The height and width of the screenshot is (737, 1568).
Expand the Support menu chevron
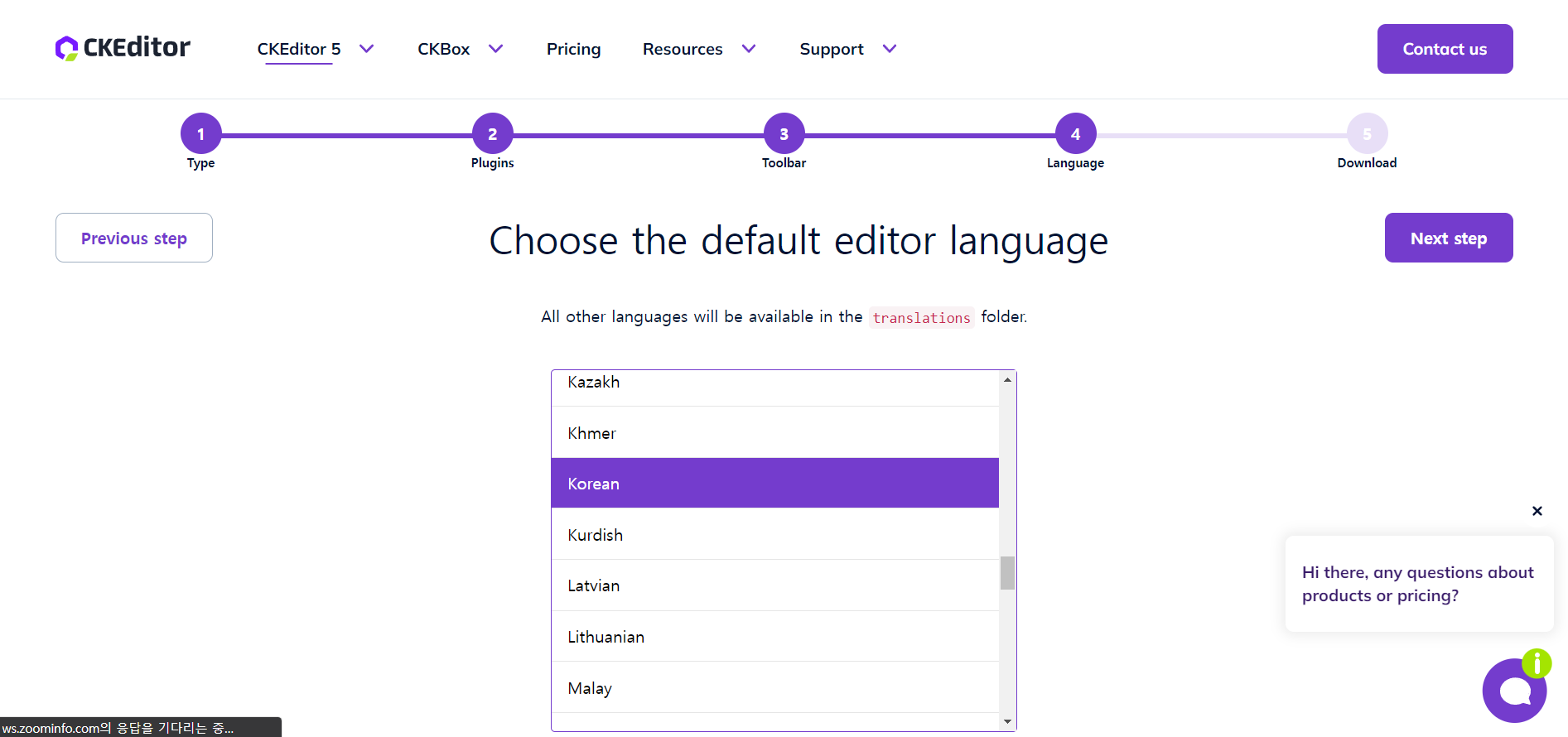[890, 49]
